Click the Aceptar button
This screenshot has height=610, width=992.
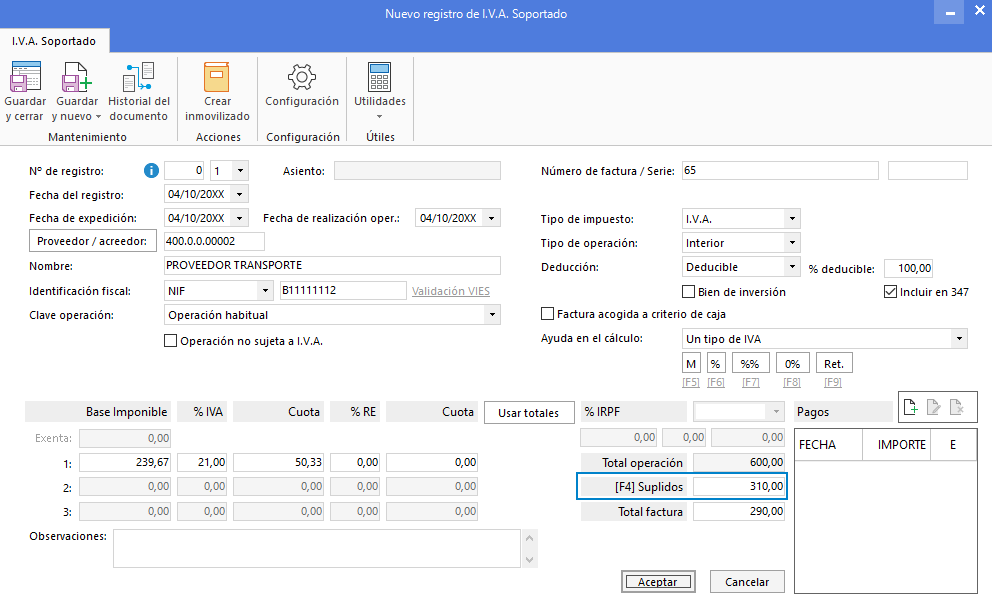point(658,582)
